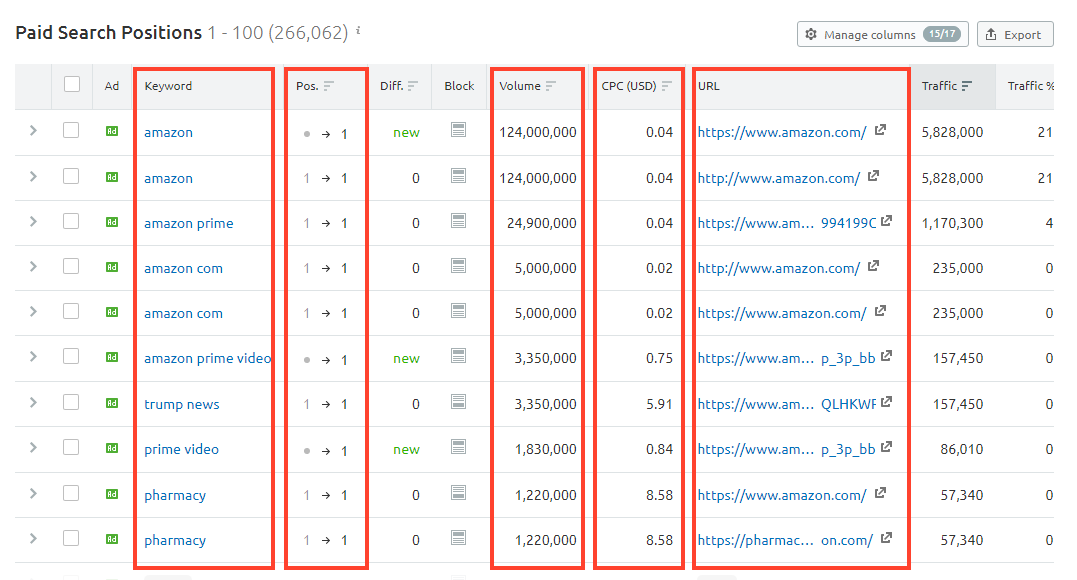The image size is (1077, 580).
Task: Open external link icon for QLHKWF URL
Action: [886, 401]
